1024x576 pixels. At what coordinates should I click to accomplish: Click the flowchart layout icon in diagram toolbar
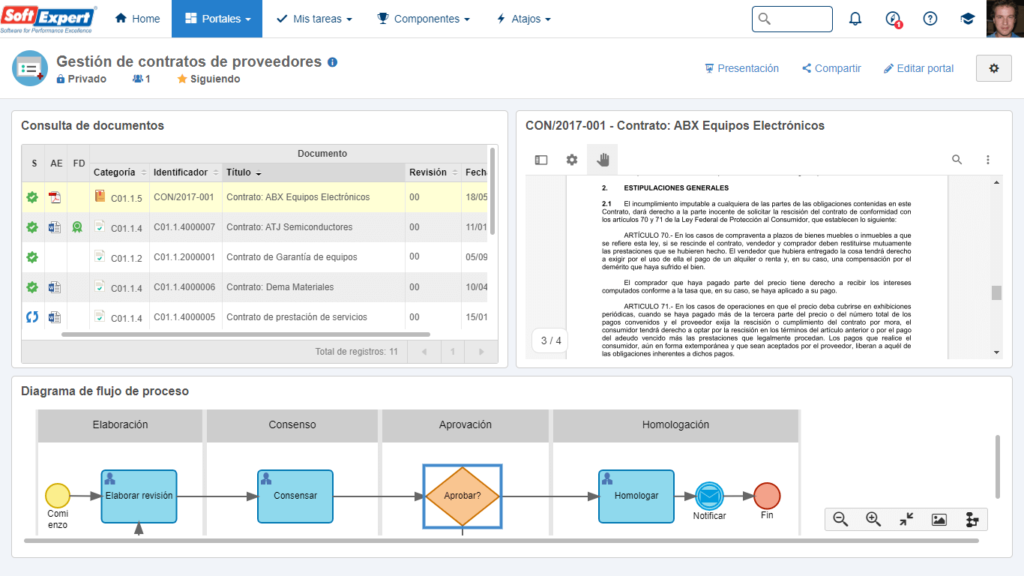[x=971, y=519]
